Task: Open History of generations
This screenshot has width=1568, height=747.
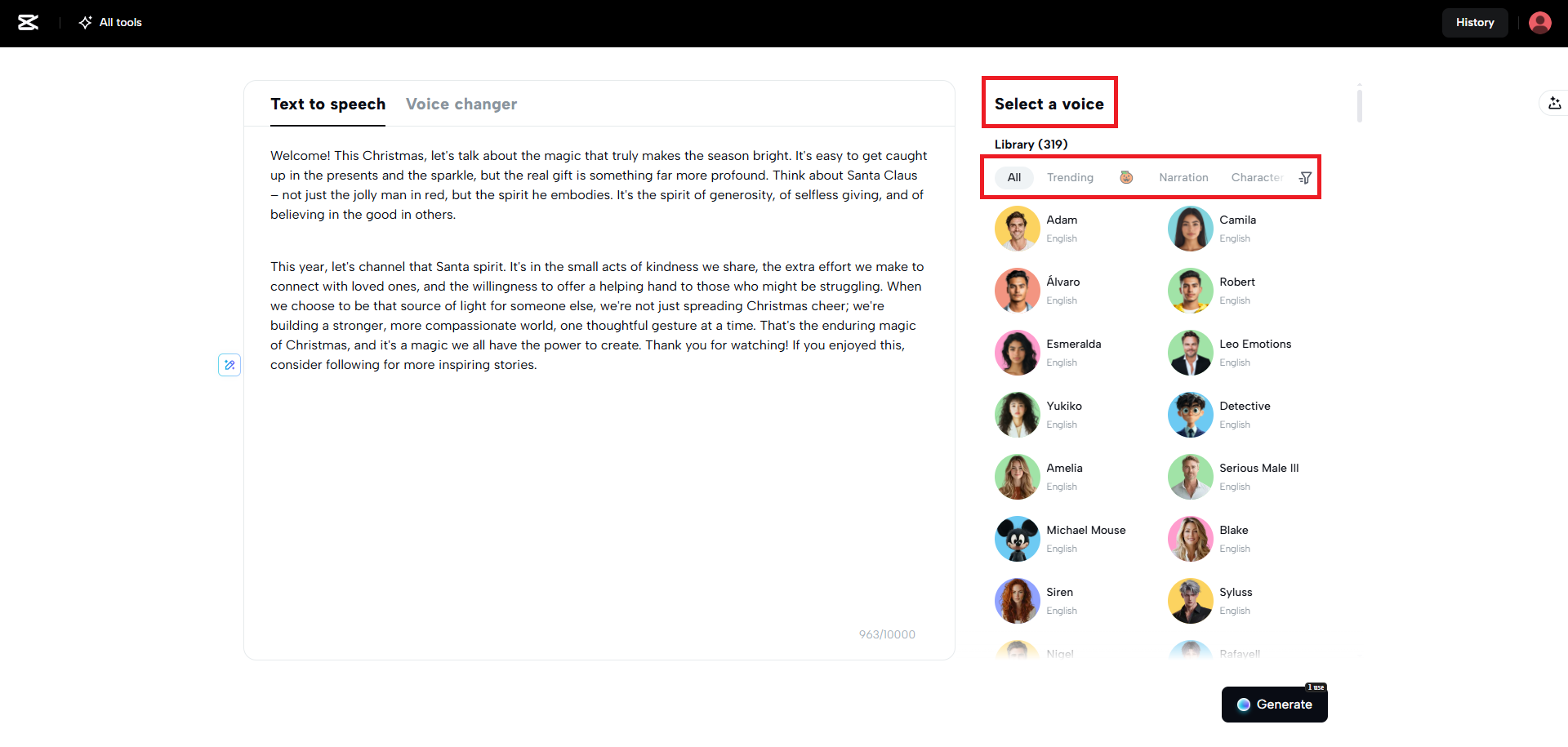Action: coord(1474,22)
